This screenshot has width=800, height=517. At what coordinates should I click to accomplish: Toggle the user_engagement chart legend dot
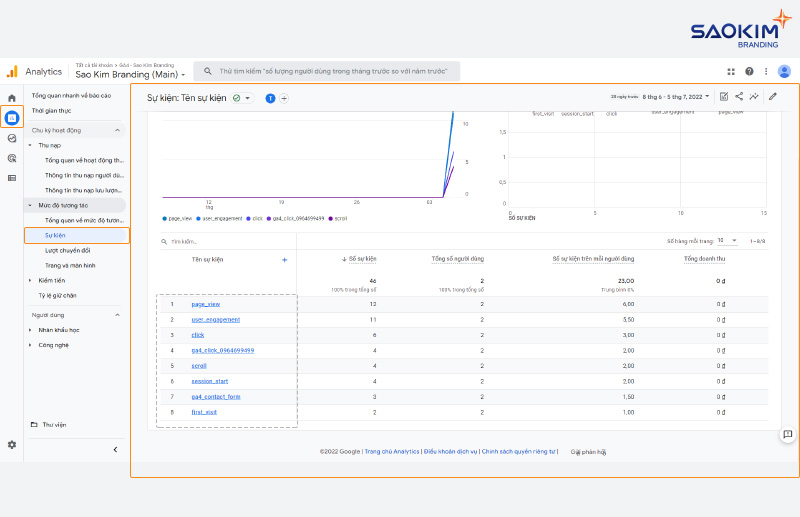[x=198, y=218]
